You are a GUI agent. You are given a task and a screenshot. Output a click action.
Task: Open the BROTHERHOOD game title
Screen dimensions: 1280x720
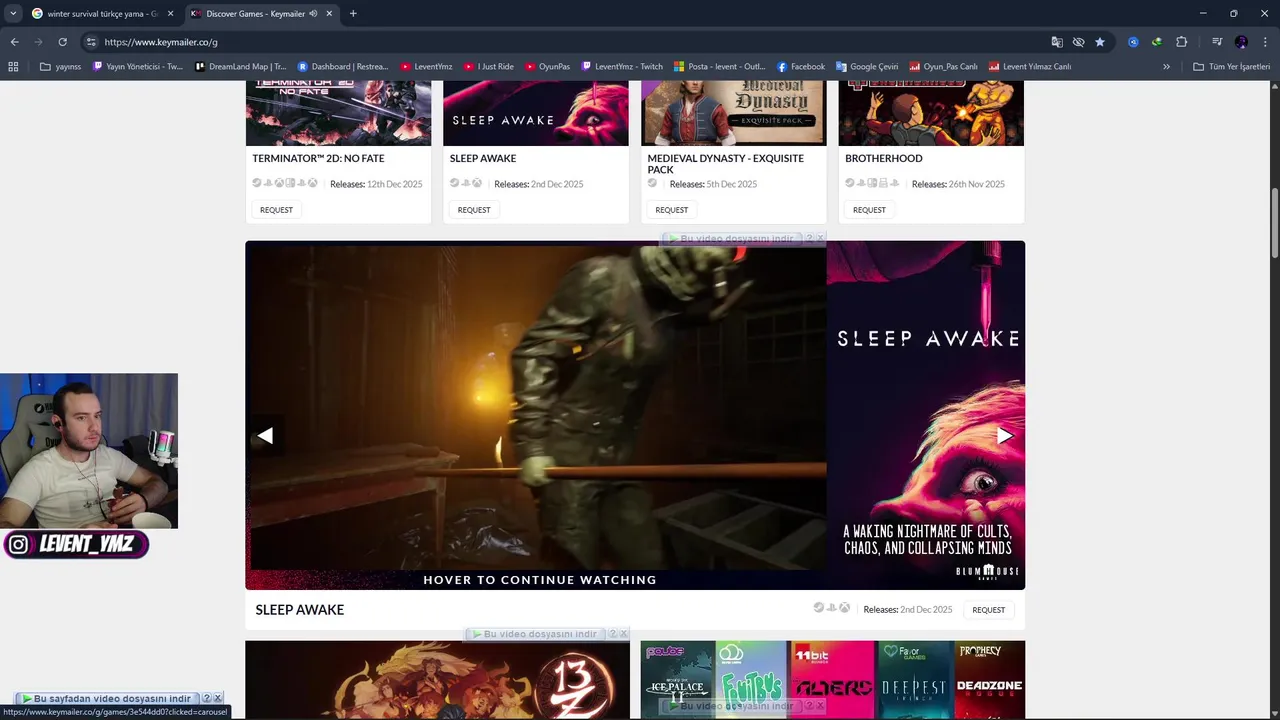[x=884, y=158]
